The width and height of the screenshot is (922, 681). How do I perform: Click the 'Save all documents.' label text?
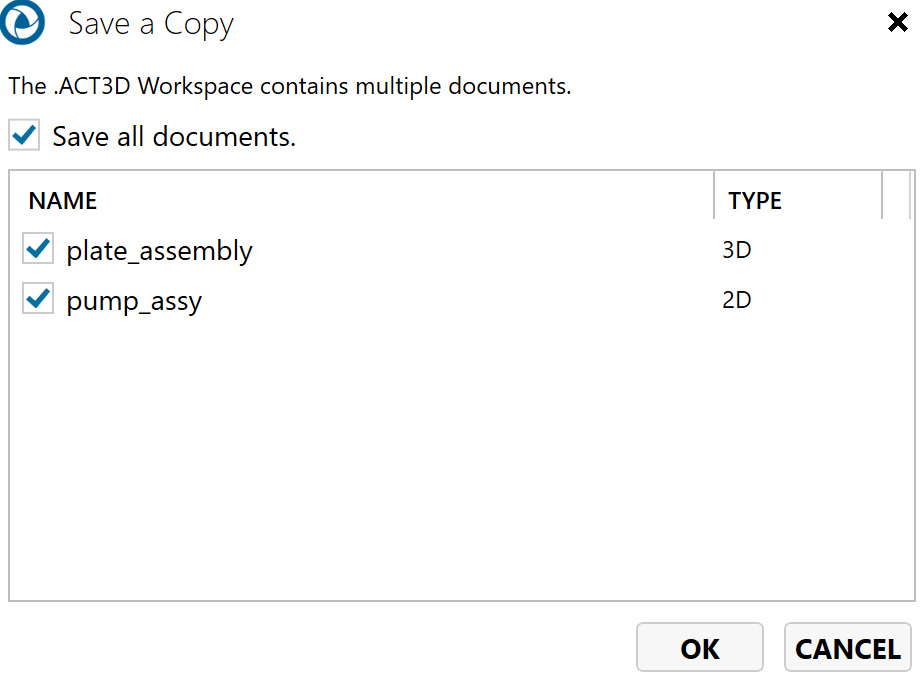click(x=174, y=137)
